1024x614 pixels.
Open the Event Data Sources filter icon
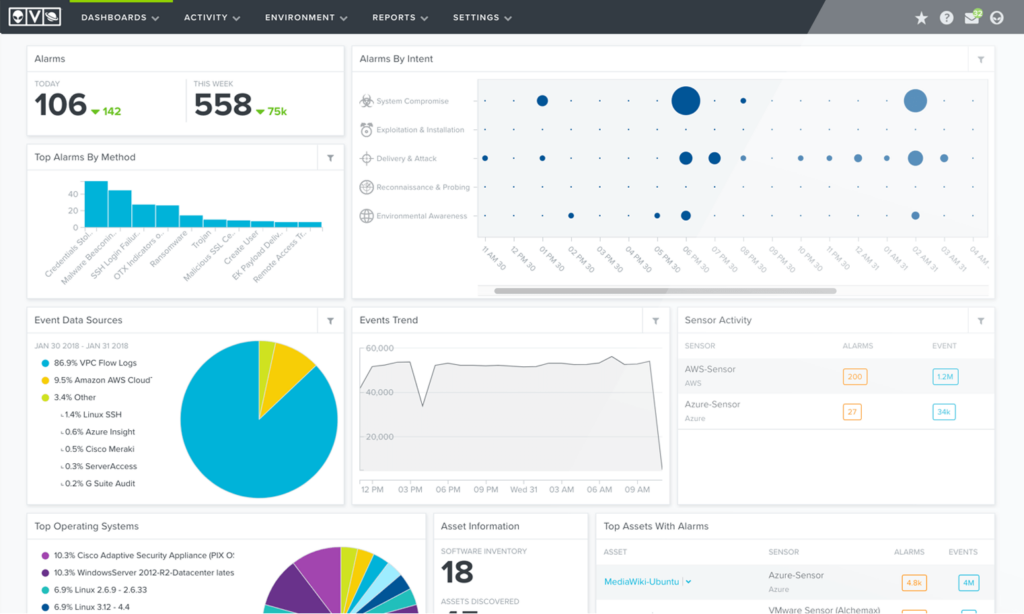(330, 321)
